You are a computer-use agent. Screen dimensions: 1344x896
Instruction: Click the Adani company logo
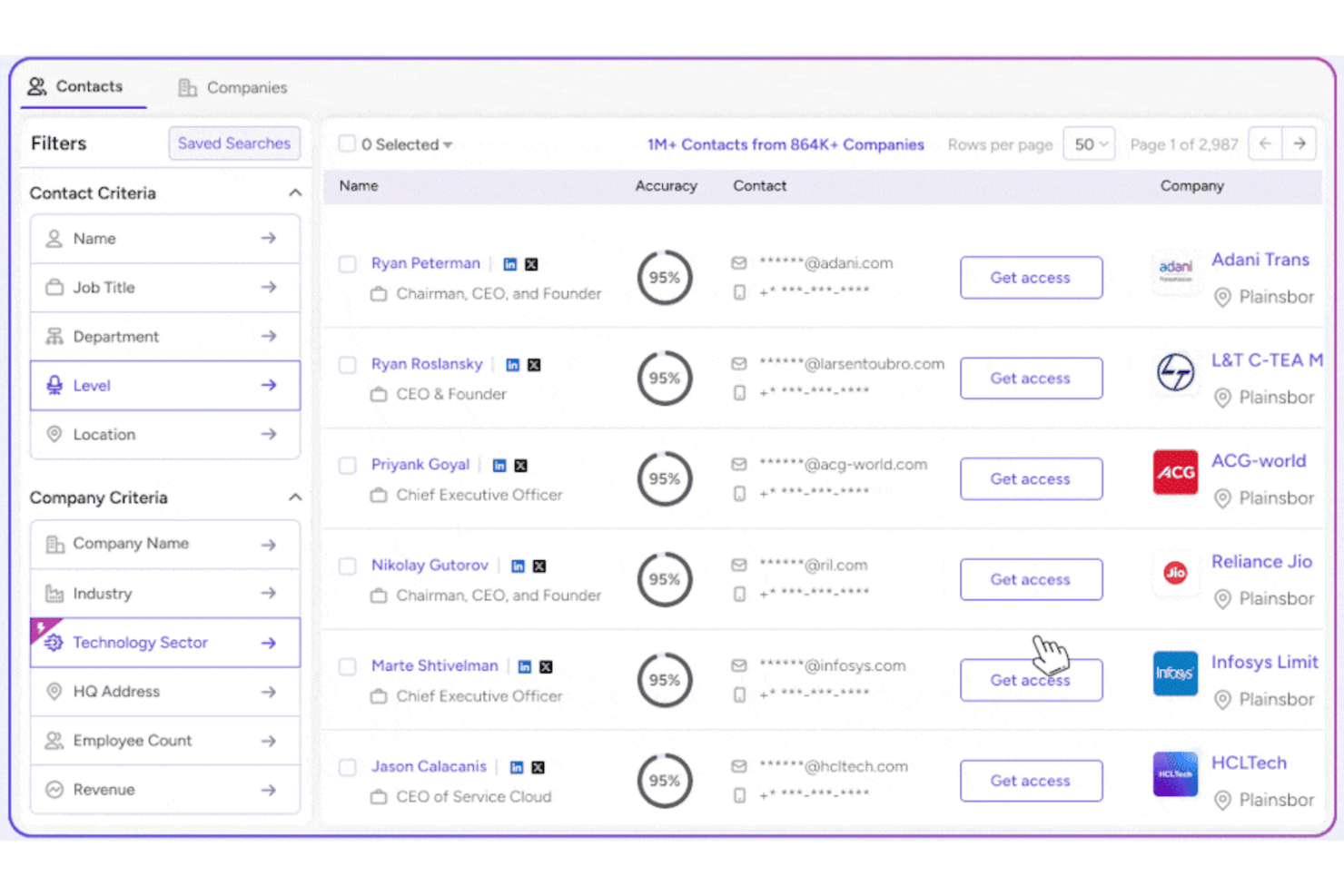(1175, 271)
